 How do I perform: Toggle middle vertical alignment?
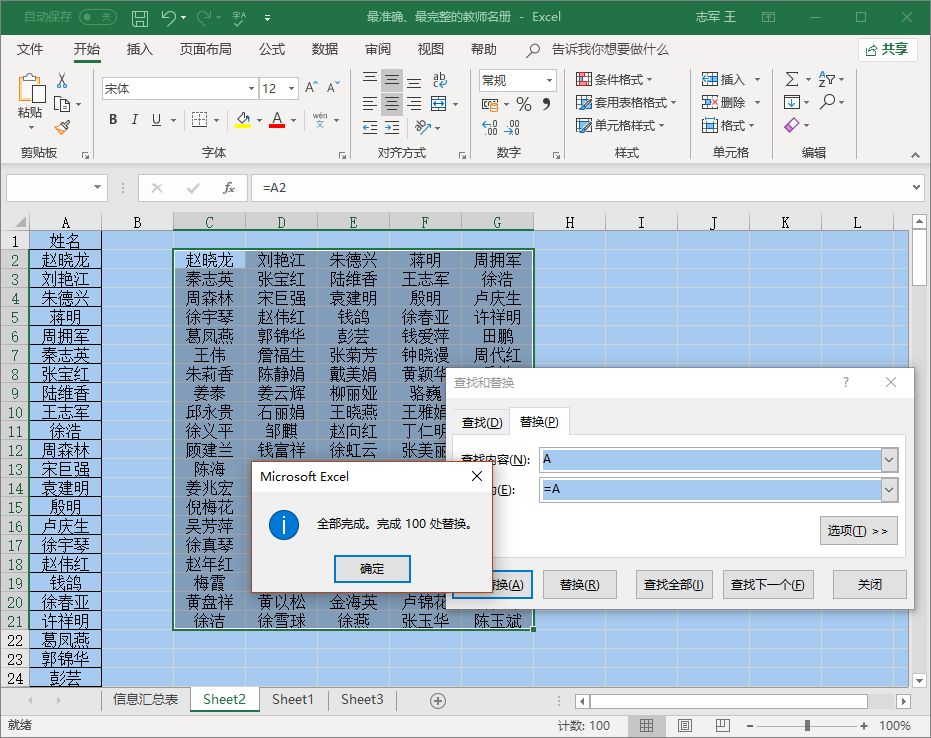point(391,80)
